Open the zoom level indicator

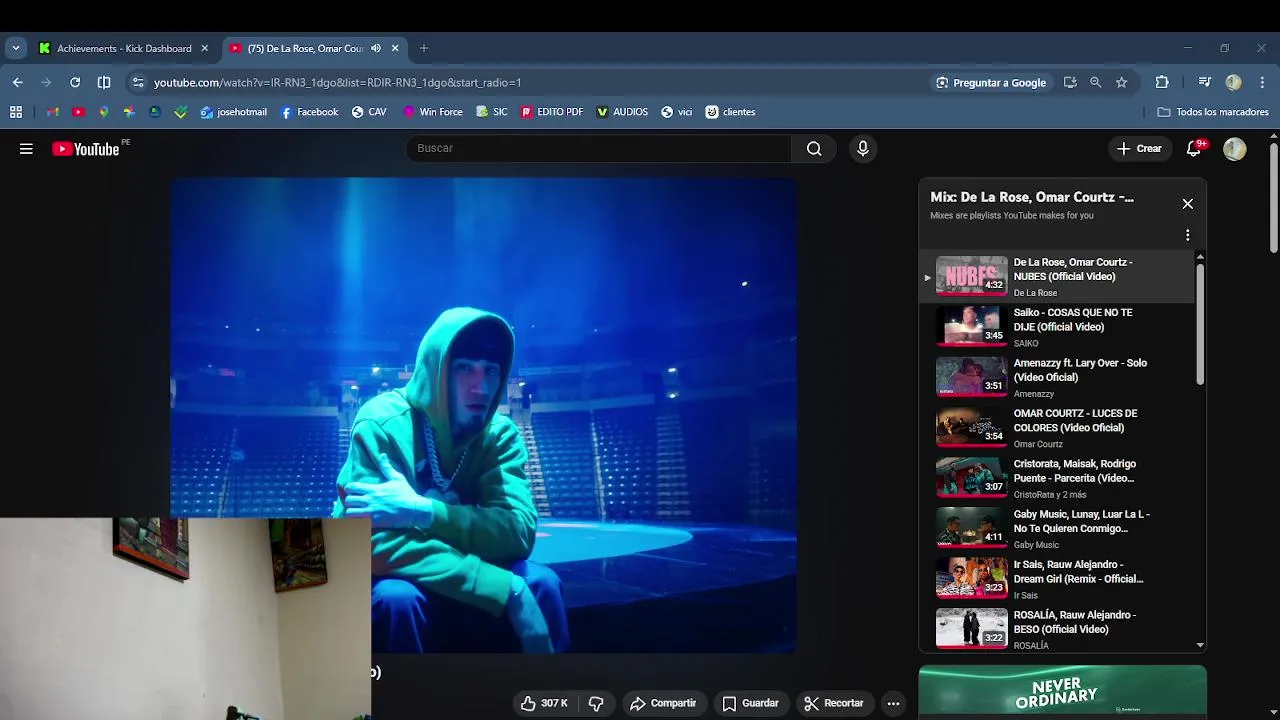pyautogui.click(x=1096, y=82)
